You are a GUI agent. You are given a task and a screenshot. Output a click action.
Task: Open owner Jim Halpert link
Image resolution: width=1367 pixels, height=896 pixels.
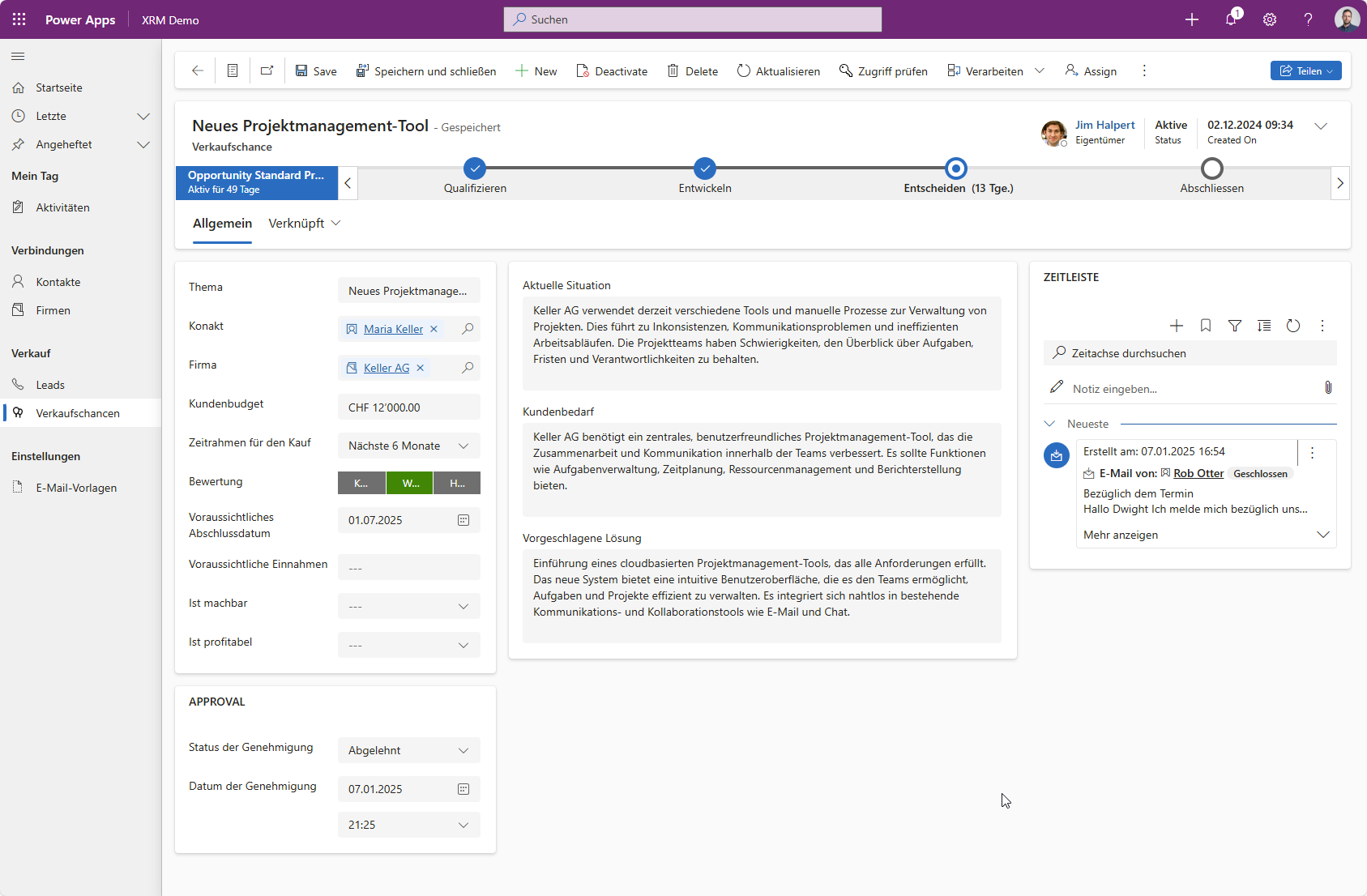point(1104,125)
